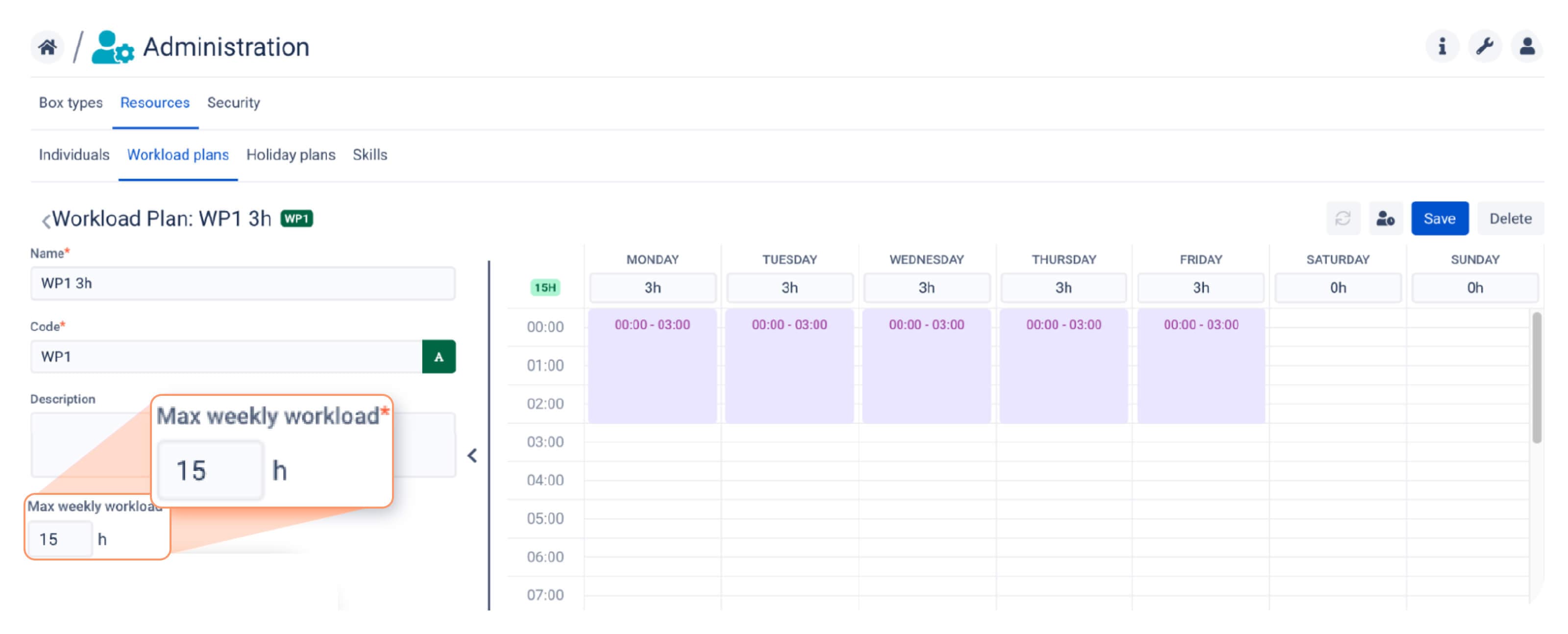Select Monday's 00:00 - 03:00 time block
This screenshot has height=634, width=1568.
[652, 366]
